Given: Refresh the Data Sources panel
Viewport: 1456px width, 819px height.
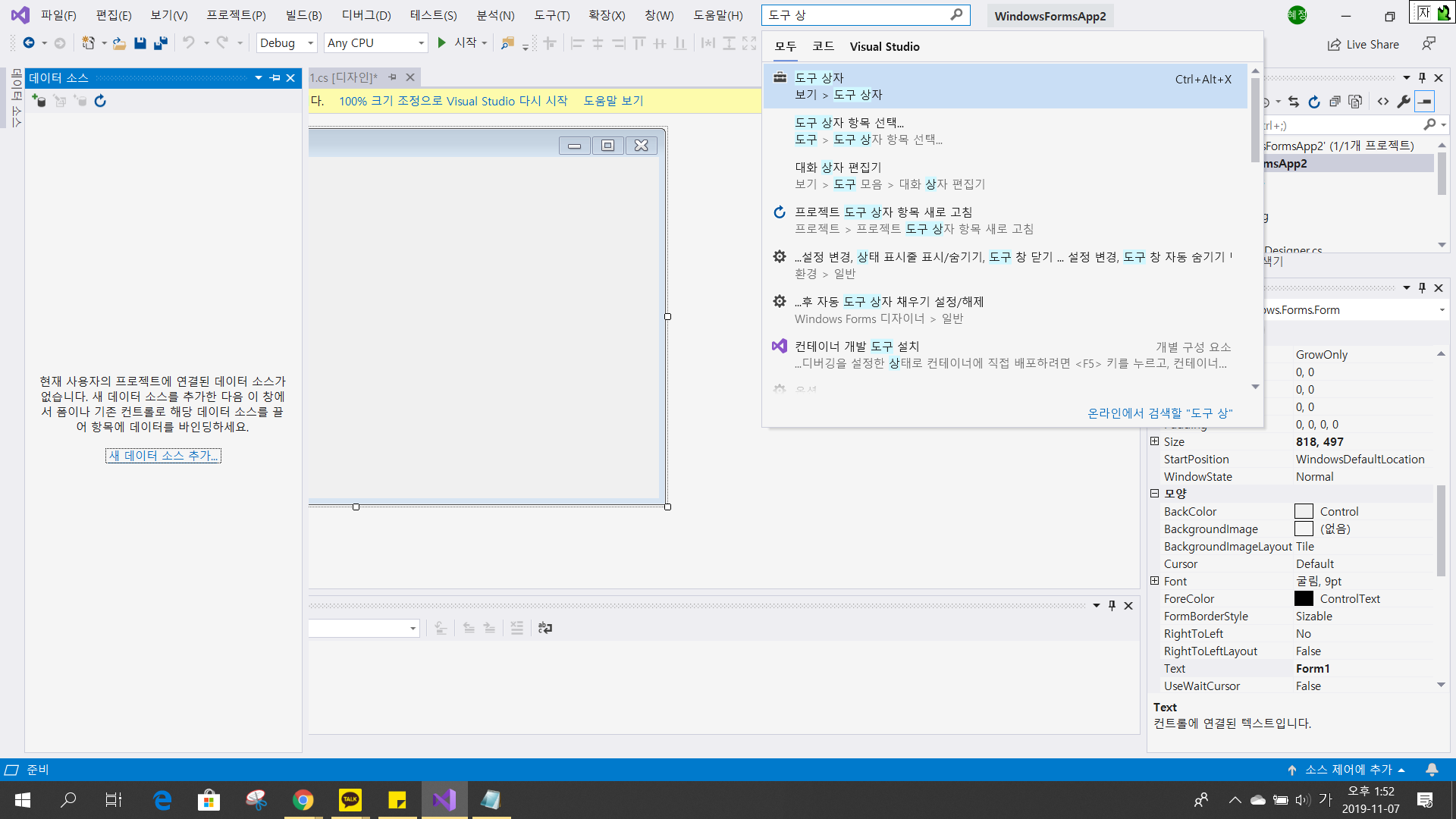Looking at the screenshot, I should click(100, 101).
